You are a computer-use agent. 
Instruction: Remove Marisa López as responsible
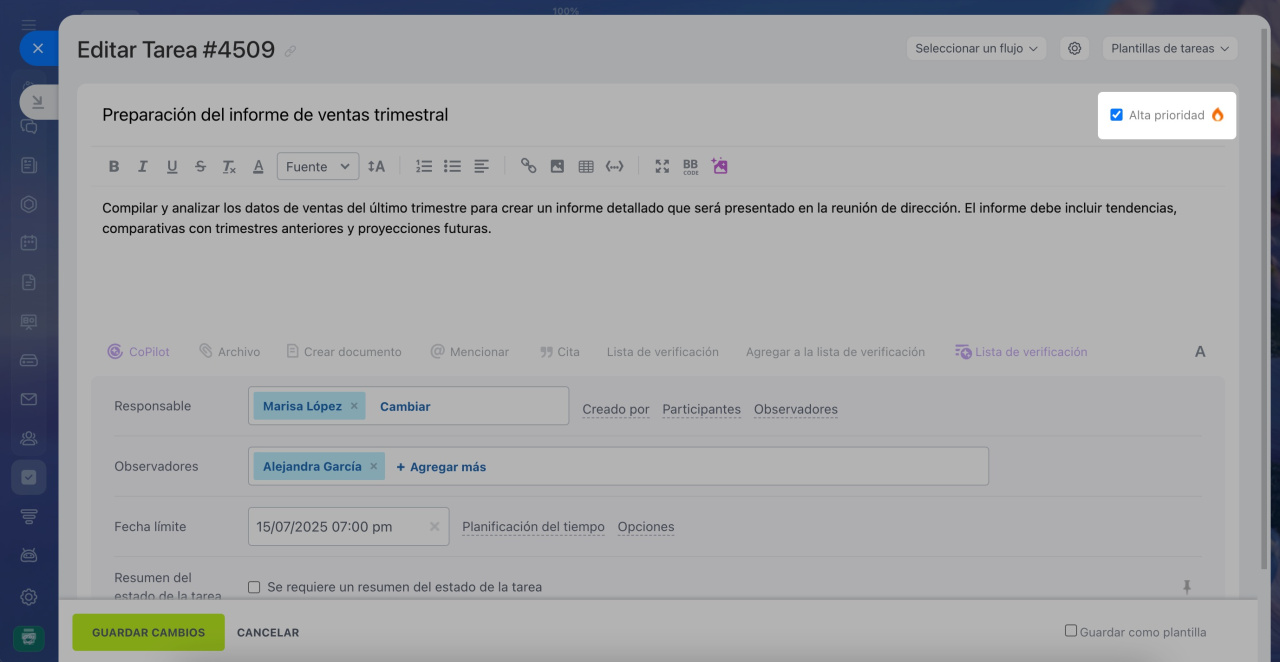point(354,406)
